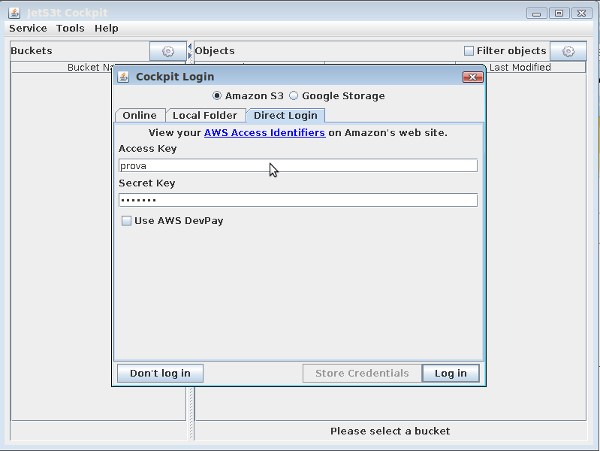The width and height of the screenshot is (600, 451).
Task: Open the AWS Access Identifiers link
Action: [264, 133]
